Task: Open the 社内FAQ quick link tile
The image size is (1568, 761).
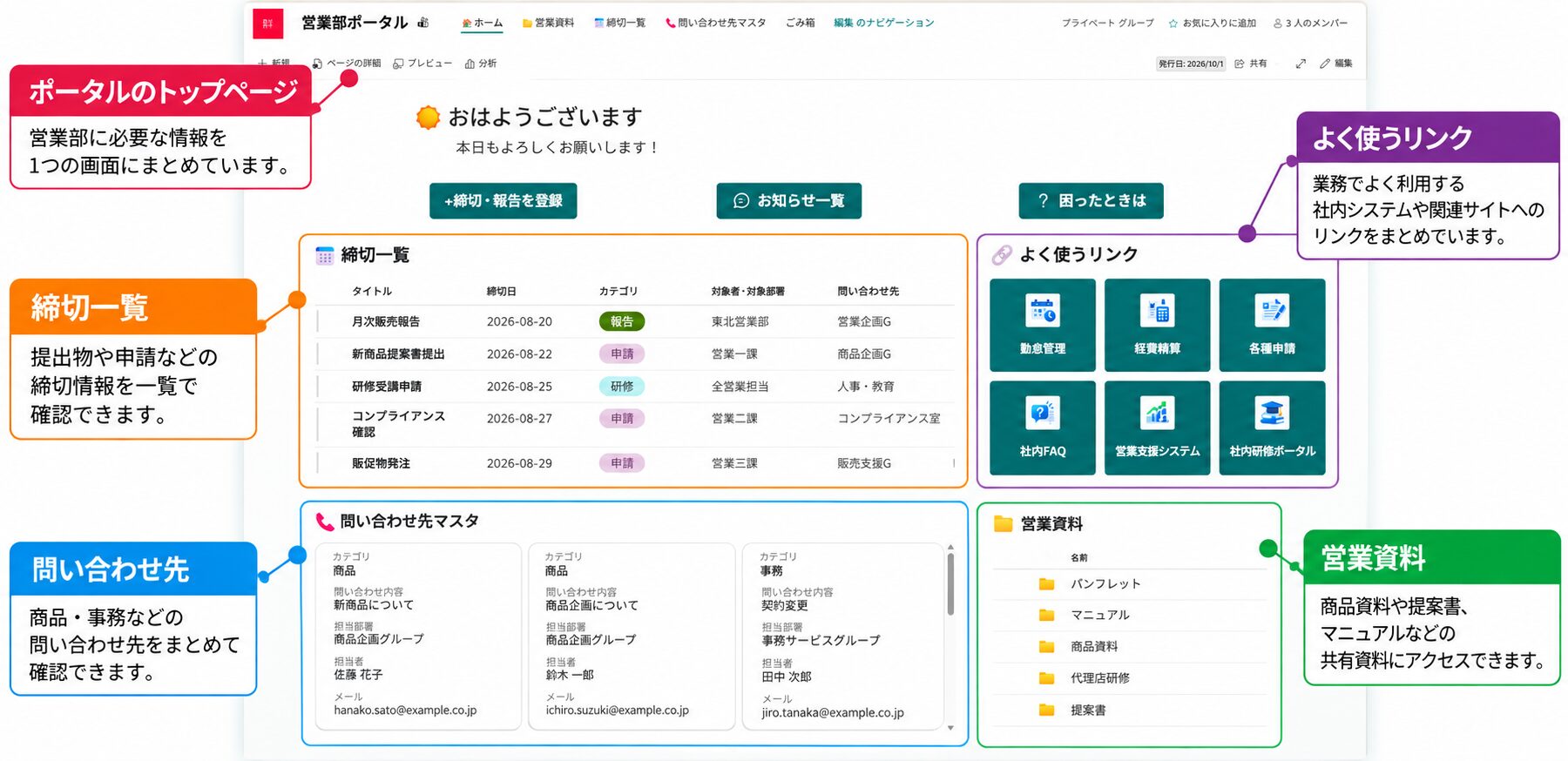Action: 1043,428
